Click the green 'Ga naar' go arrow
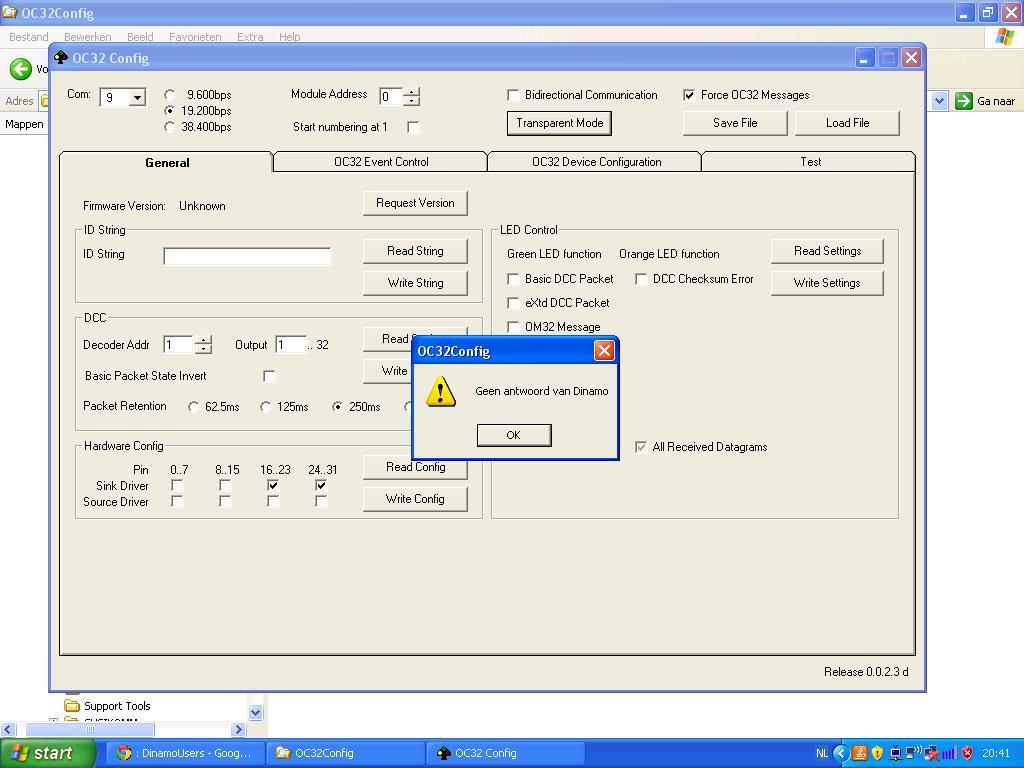 [x=964, y=101]
